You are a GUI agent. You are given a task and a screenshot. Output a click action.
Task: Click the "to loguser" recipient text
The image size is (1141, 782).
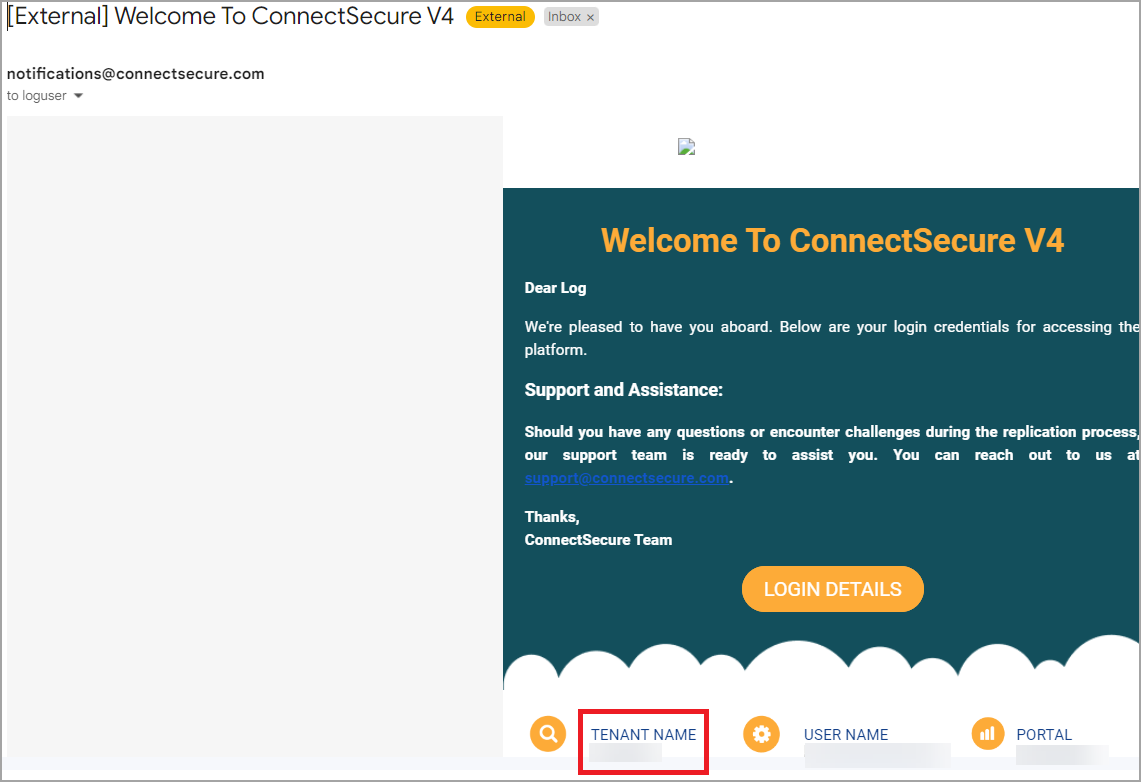37,96
